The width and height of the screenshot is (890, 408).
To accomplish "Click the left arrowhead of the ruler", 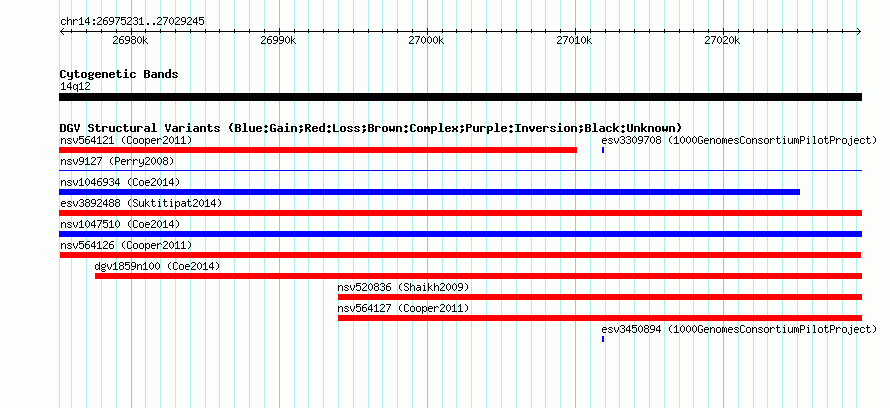I will (x=62, y=32).
